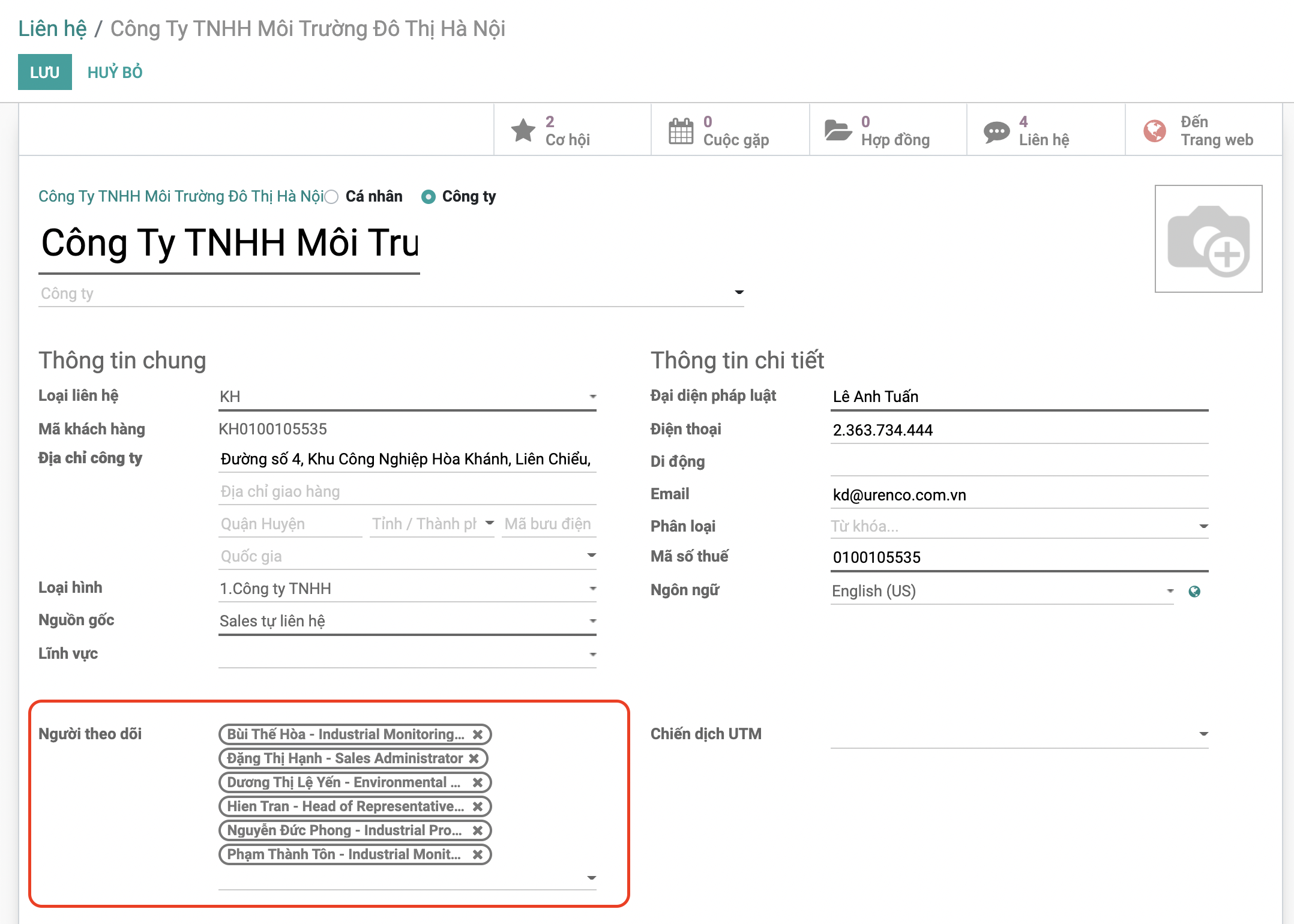
Task: Open the Loại hình dropdown
Action: (x=592, y=589)
